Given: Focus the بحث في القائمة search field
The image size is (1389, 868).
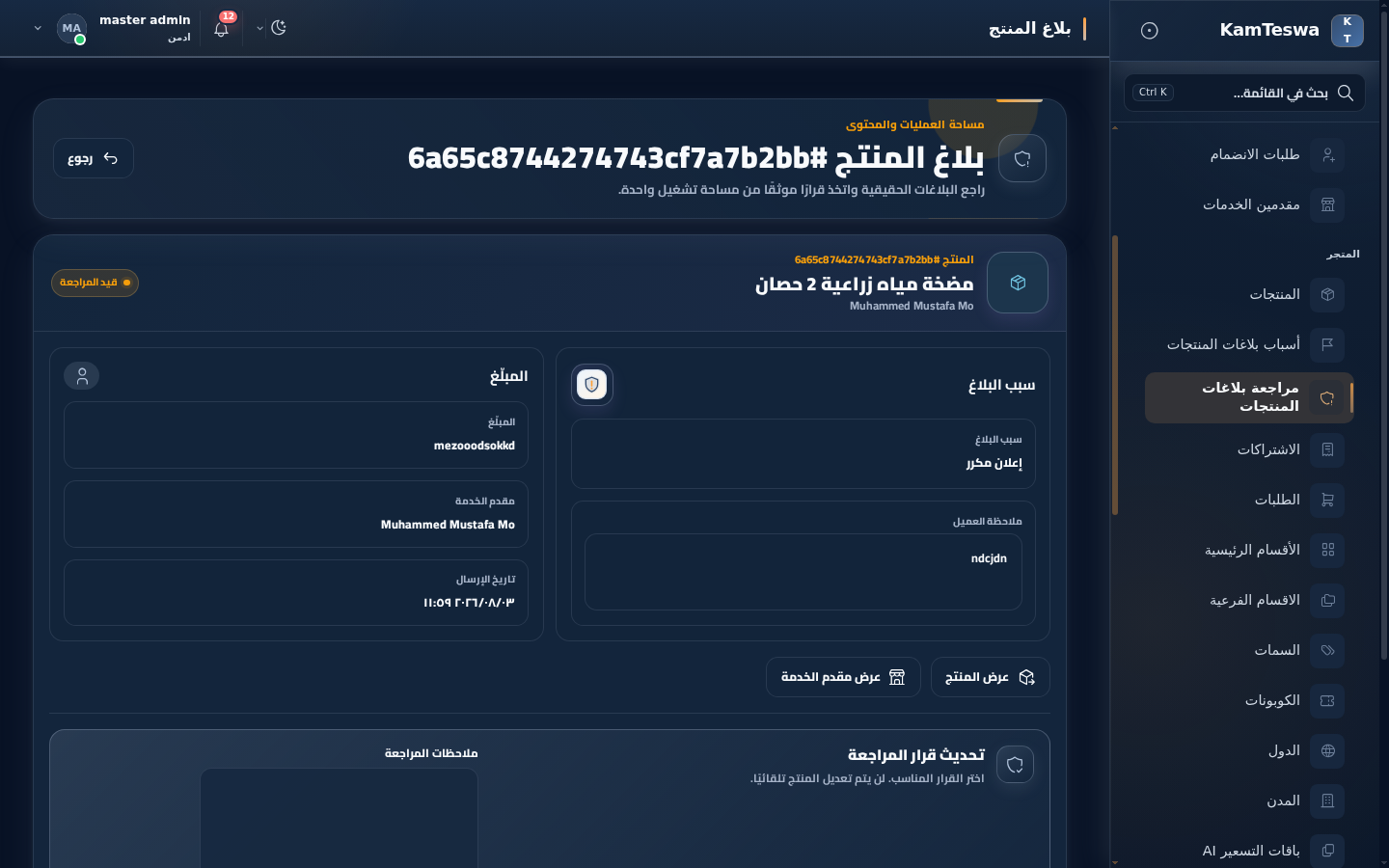Looking at the screenshot, I should [x=1244, y=93].
